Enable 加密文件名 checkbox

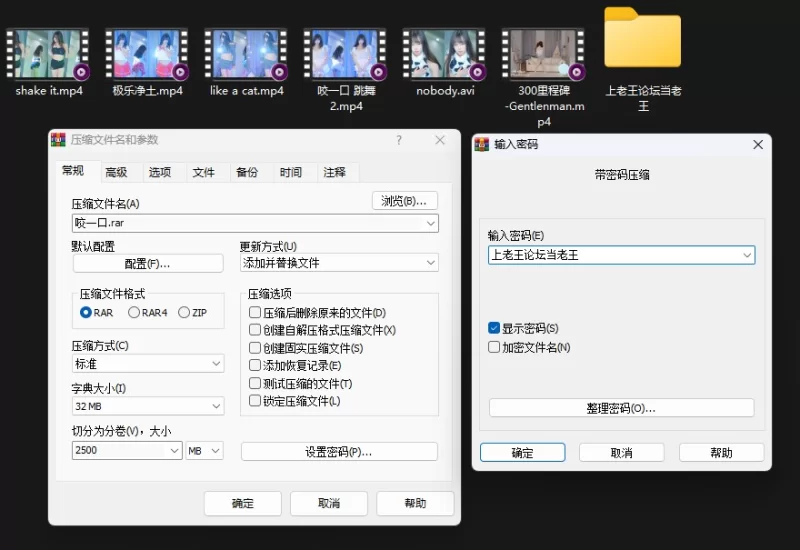click(x=494, y=347)
